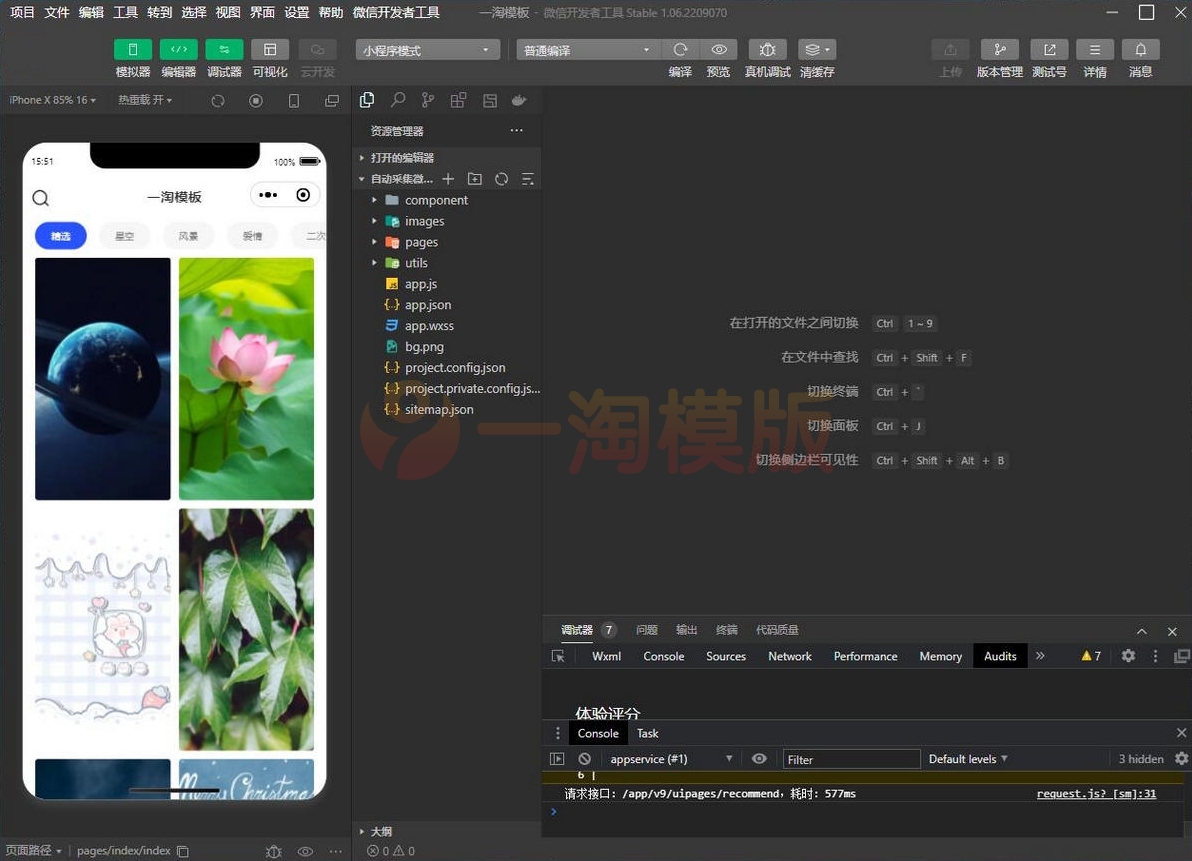Screen dimensions: 1192x861
Task: Switch to the Task drawer tab
Action: pos(648,733)
